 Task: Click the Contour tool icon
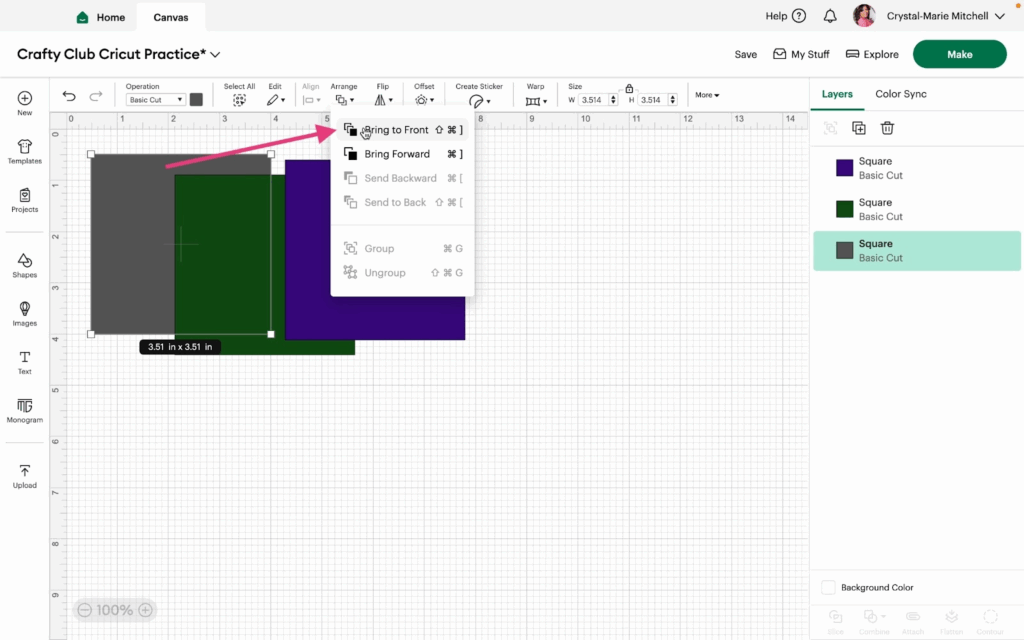click(990, 616)
